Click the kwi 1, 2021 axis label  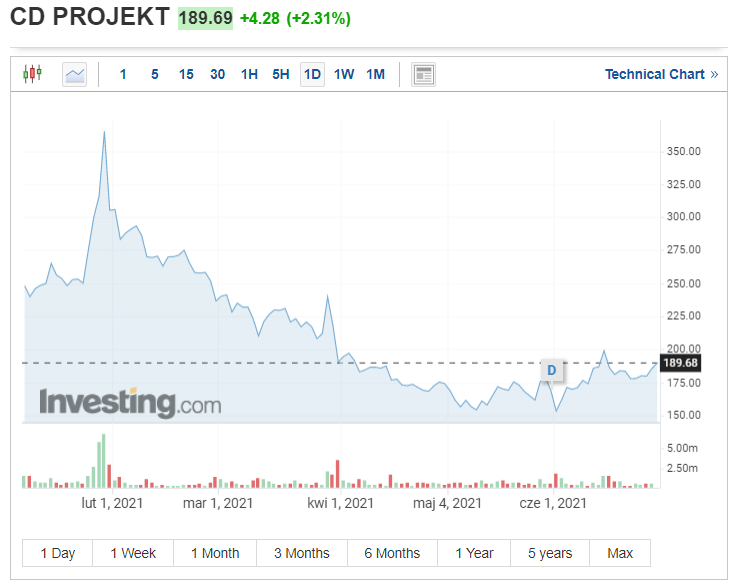(x=340, y=503)
